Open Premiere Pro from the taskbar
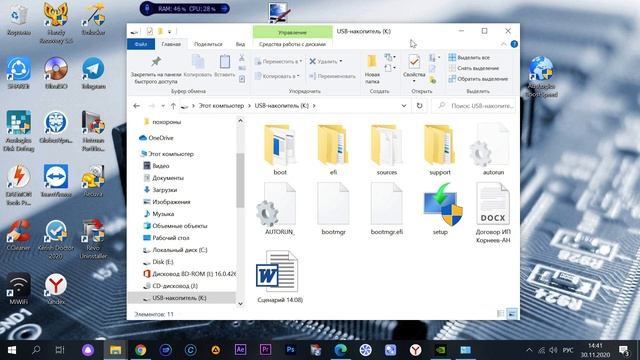 pos(265,350)
